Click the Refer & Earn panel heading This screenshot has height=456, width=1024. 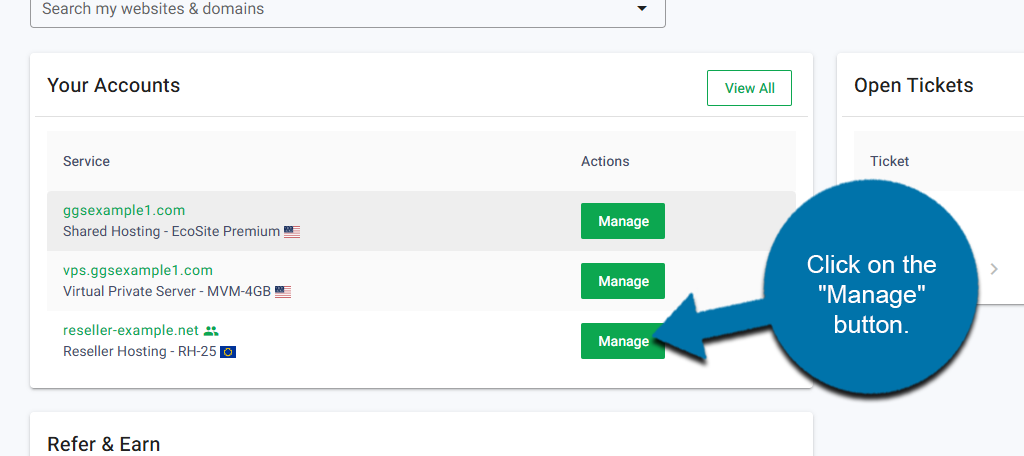(103, 444)
